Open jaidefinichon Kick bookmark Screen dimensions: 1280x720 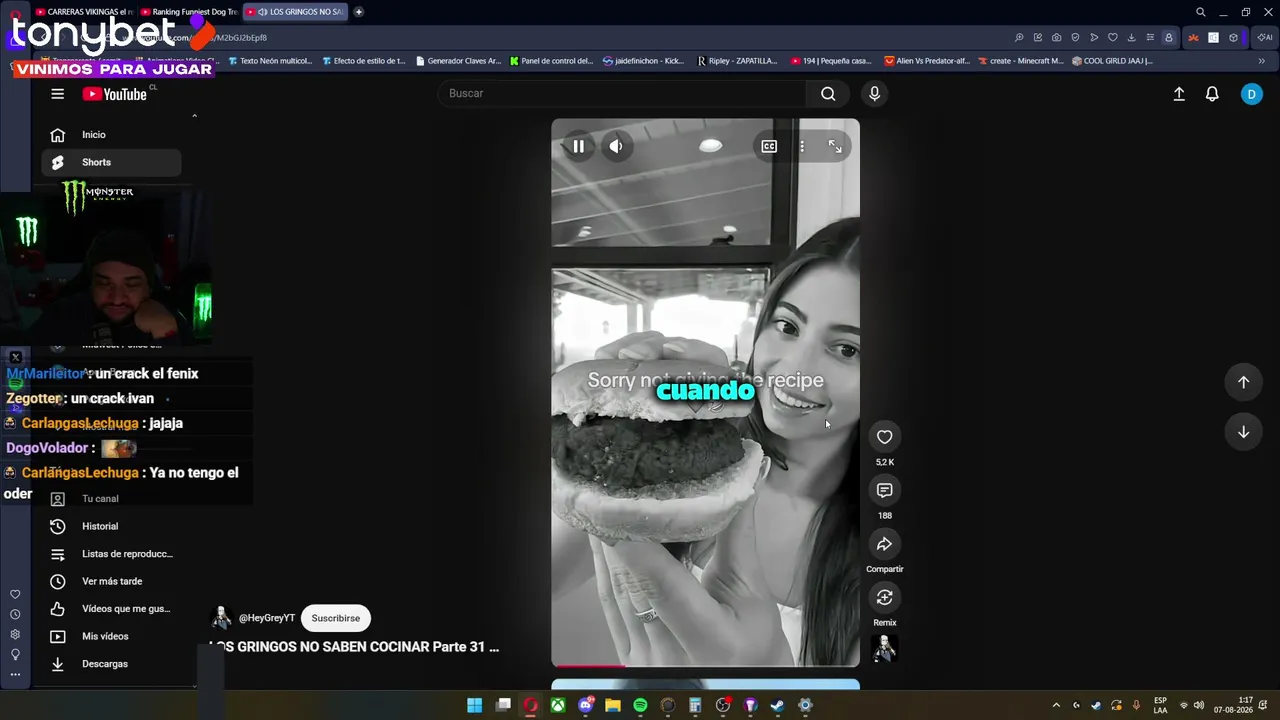point(644,61)
